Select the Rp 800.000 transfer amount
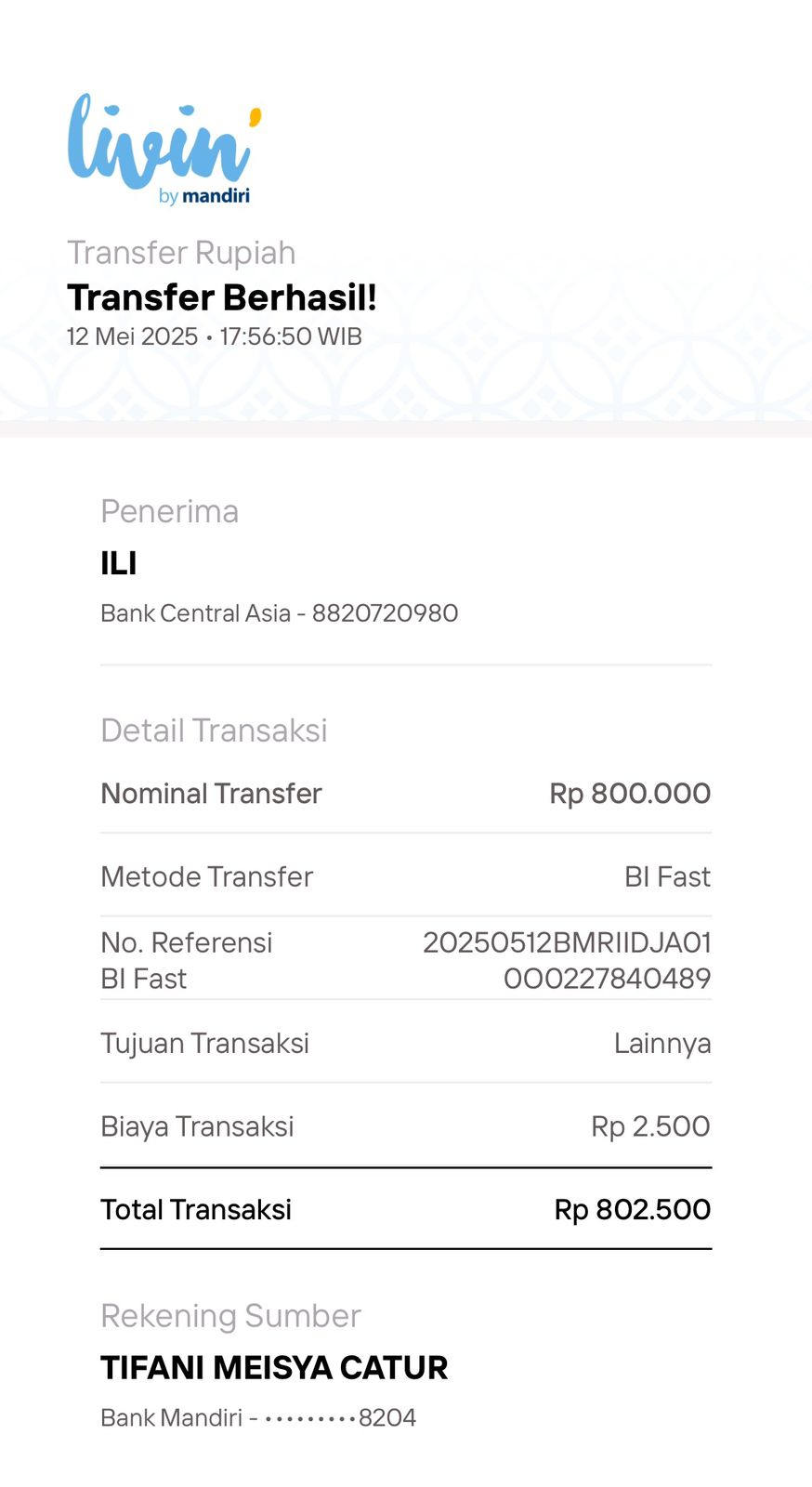Viewport: 812px width, 1487px height. click(x=630, y=794)
